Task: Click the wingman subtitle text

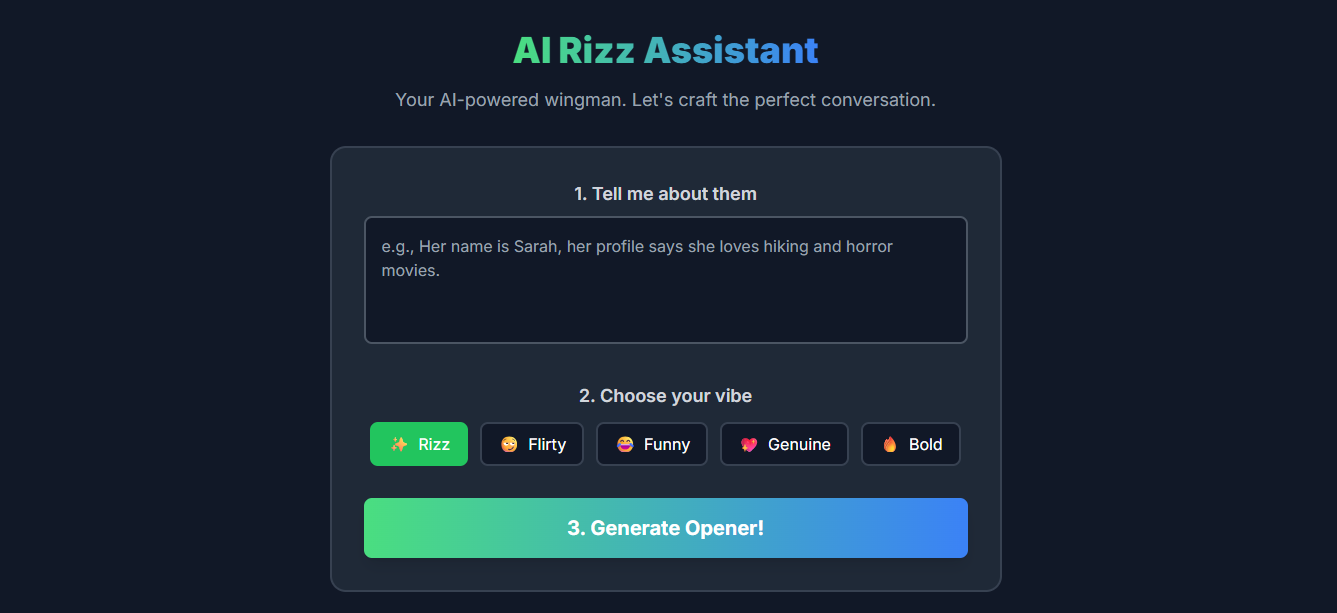Action: pos(665,99)
